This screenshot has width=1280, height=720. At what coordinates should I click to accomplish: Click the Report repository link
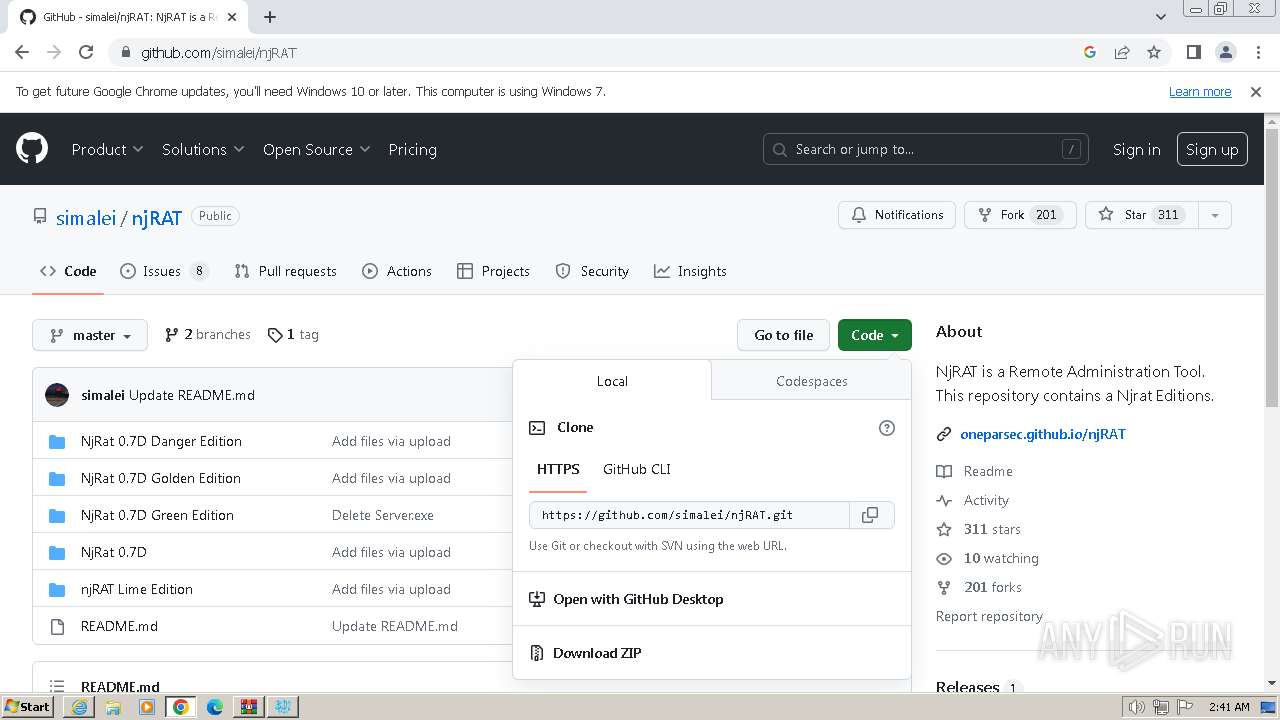tap(989, 616)
